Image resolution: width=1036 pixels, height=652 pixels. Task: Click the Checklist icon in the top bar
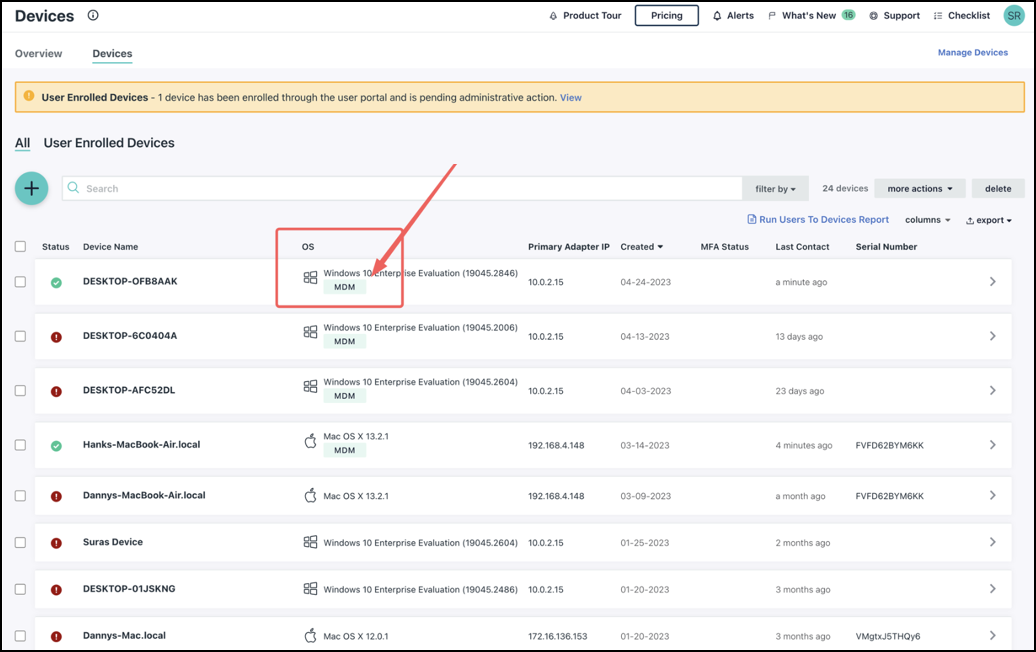[936, 15]
